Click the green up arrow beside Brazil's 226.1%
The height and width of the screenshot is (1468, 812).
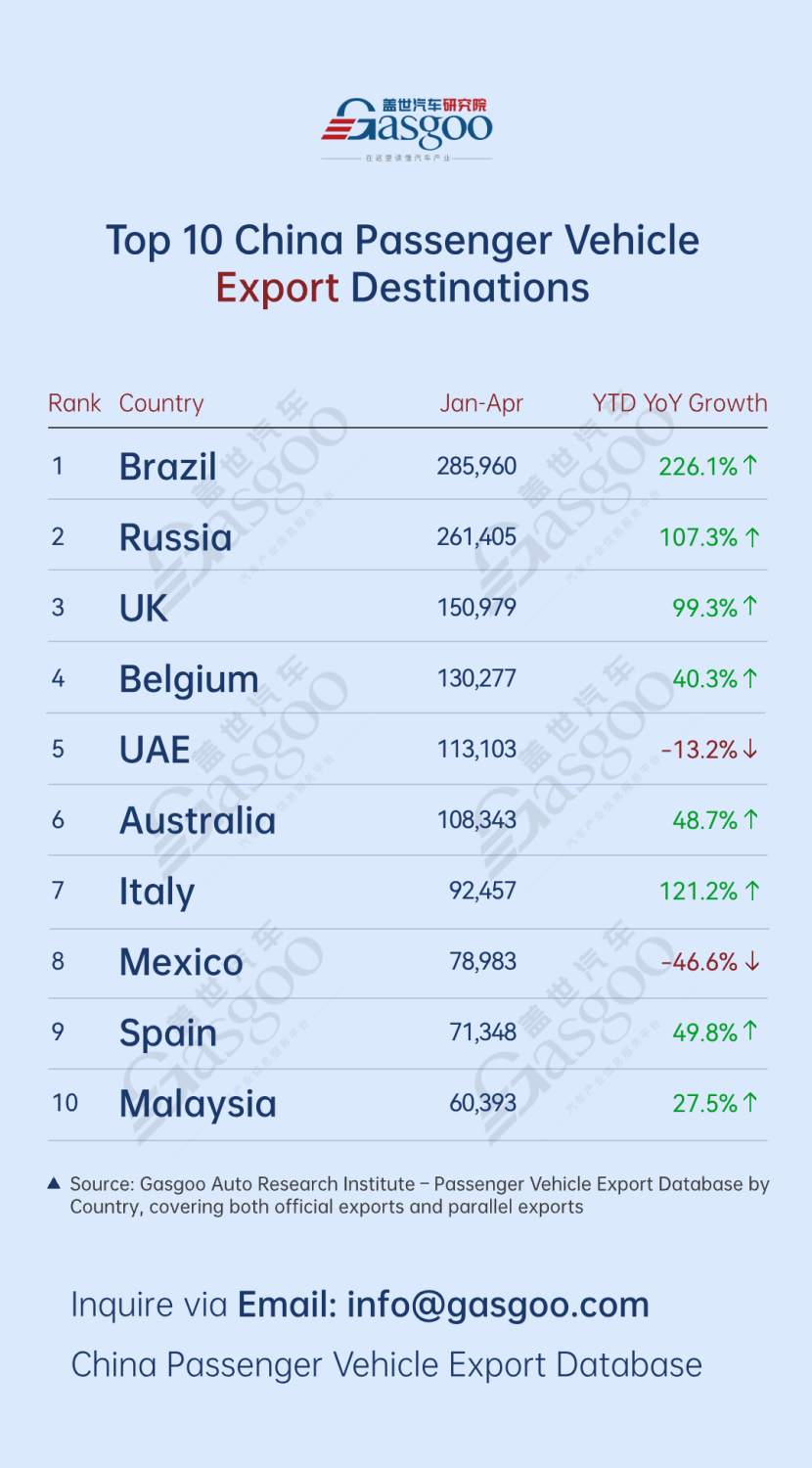(x=750, y=466)
